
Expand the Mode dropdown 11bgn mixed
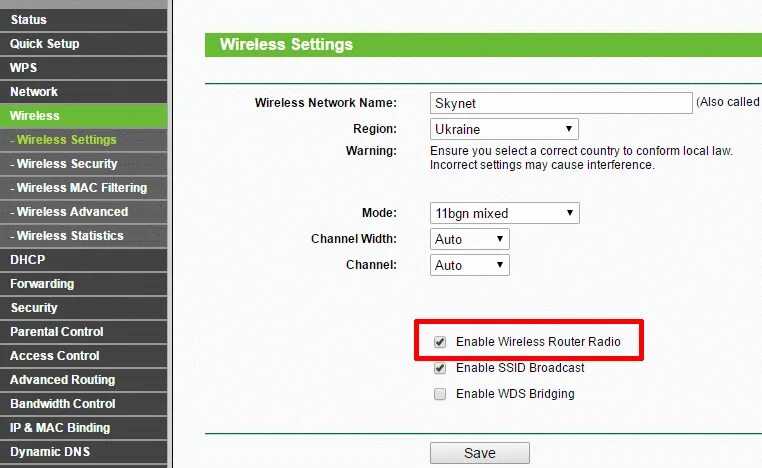click(x=504, y=213)
